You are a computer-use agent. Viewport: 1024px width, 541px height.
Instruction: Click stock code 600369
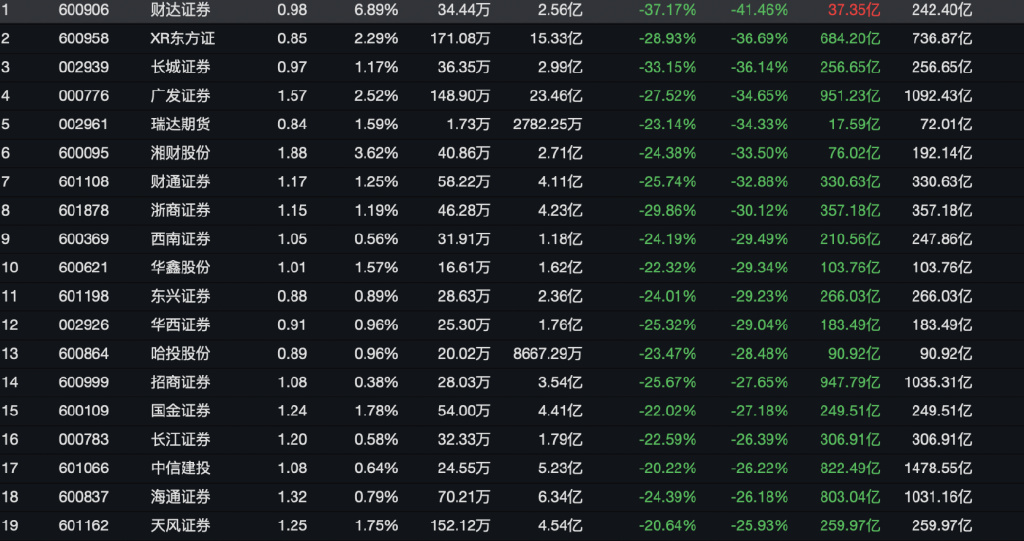click(x=84, y=239)
